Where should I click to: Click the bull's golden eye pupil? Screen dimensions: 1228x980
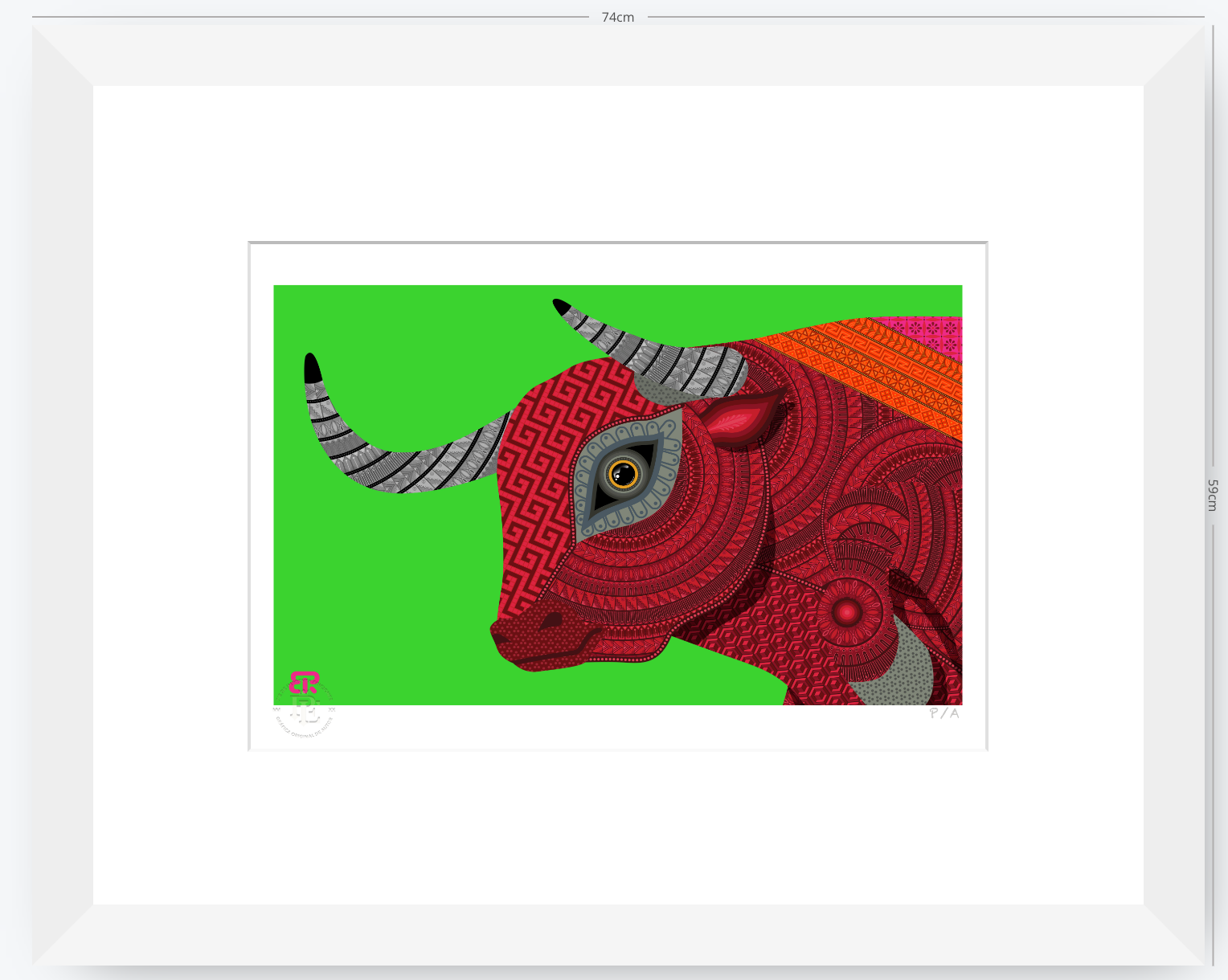point(623,474)
